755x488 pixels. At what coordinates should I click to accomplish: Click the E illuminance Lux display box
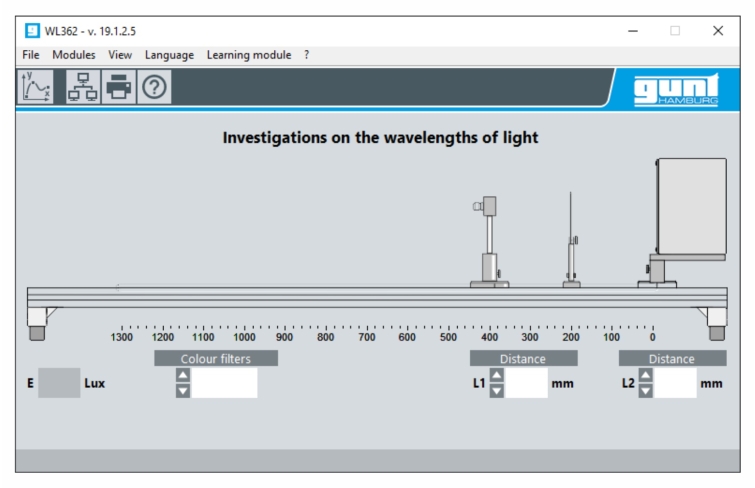[x=59, y=383]
